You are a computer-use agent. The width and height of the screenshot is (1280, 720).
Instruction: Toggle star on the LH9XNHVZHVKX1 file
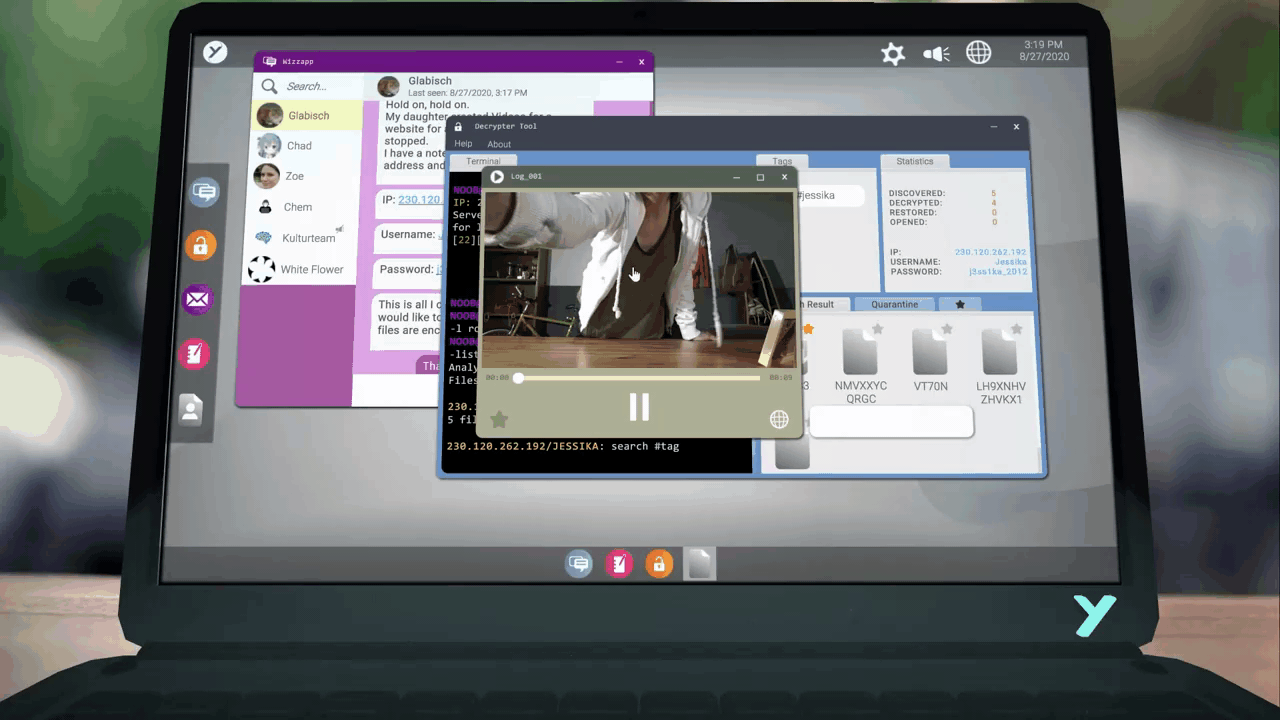(1016, 329)
